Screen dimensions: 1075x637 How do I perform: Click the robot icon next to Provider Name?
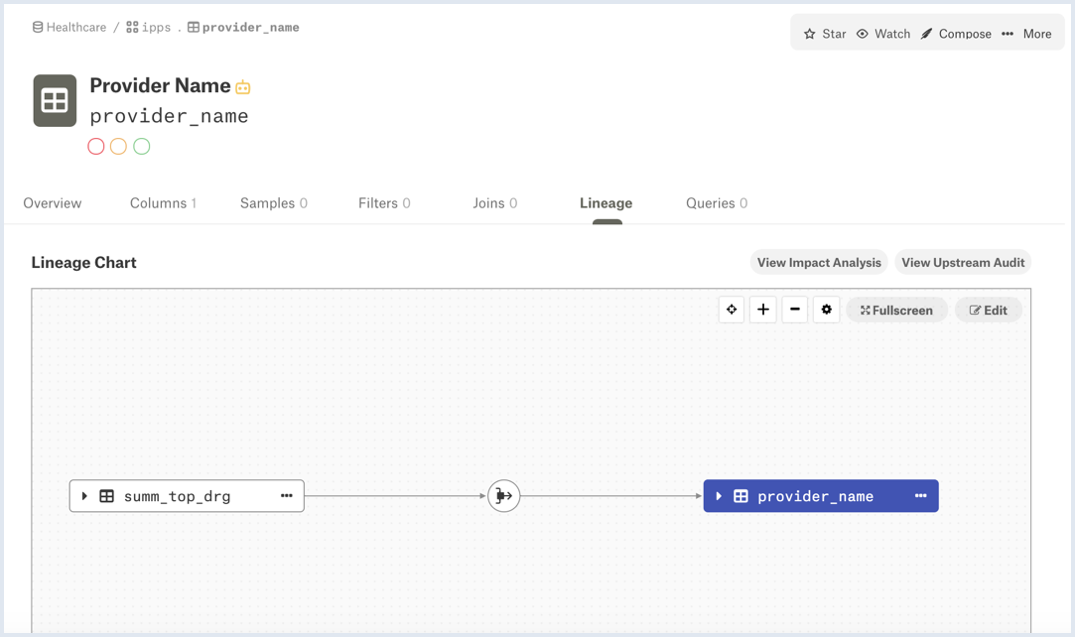(x=243, y=87)
